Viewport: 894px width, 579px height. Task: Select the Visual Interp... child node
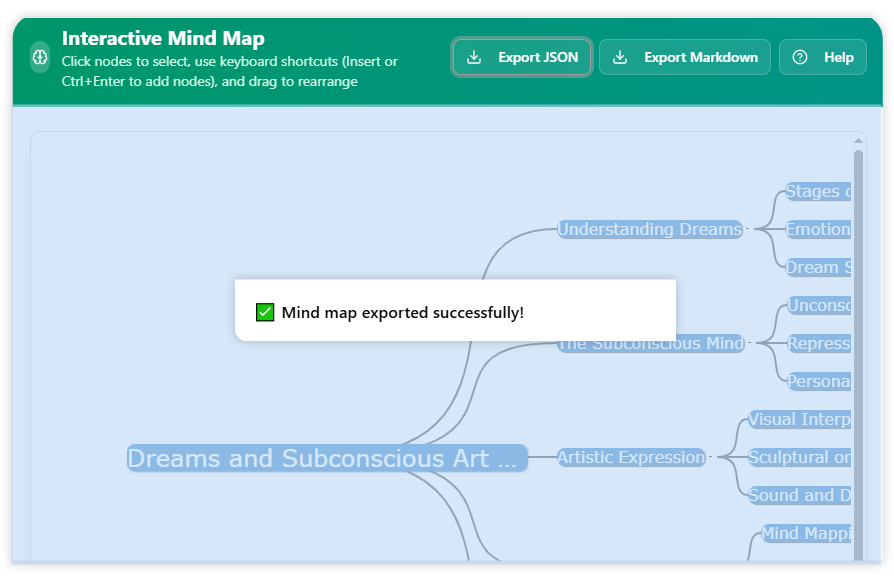coord(799,419)
